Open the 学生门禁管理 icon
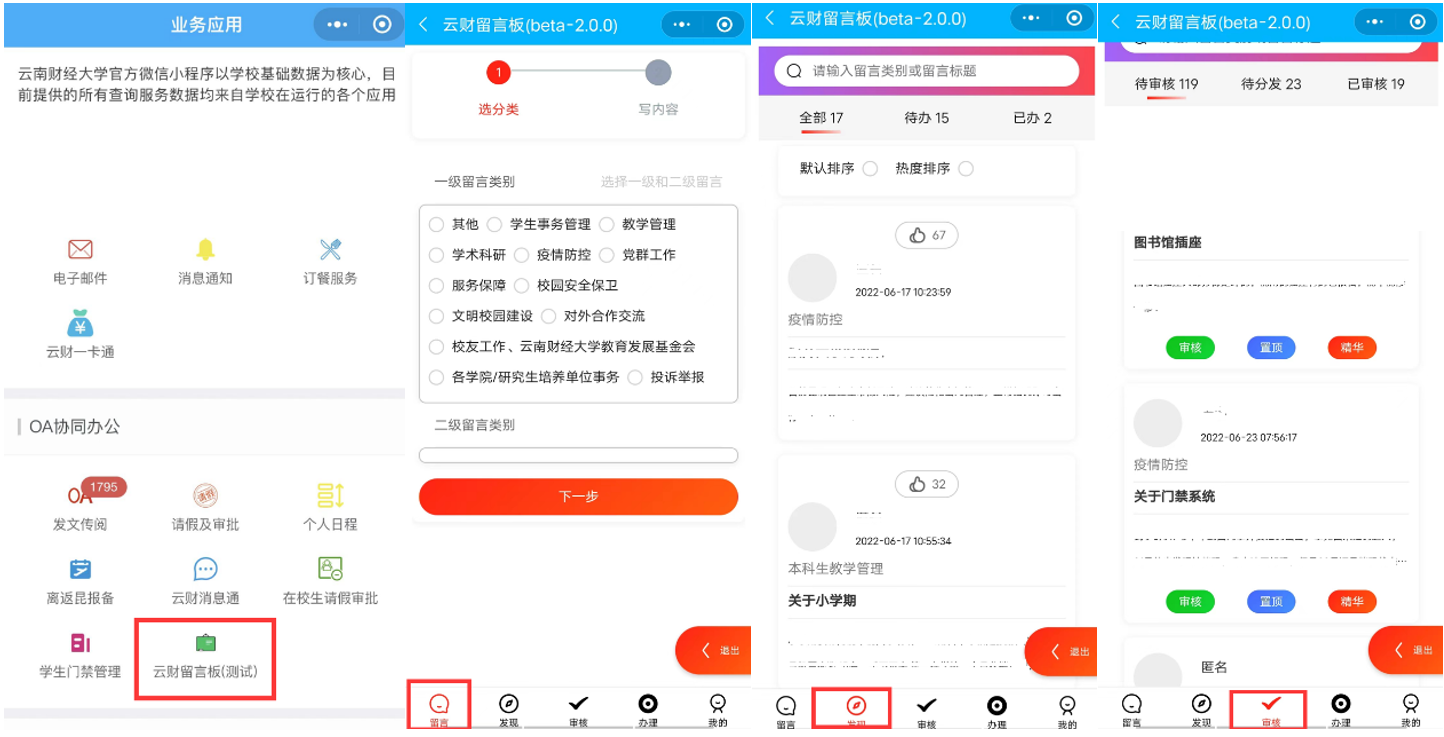 [80, 644]
